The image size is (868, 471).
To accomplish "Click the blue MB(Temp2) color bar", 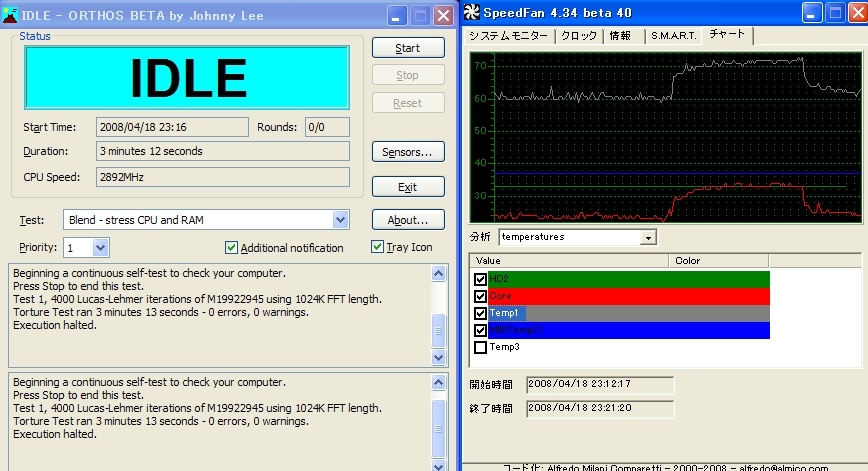I will 629,330.
